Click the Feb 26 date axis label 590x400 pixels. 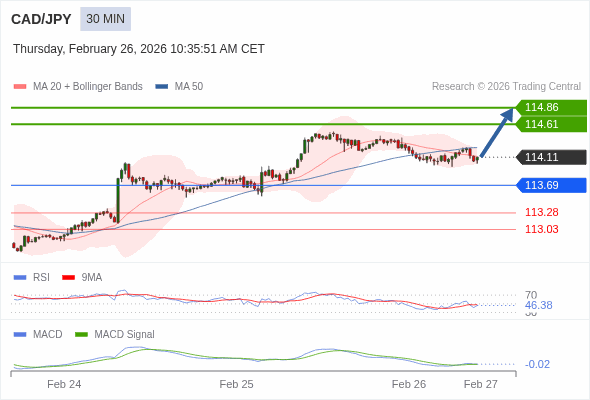[409, 384]
